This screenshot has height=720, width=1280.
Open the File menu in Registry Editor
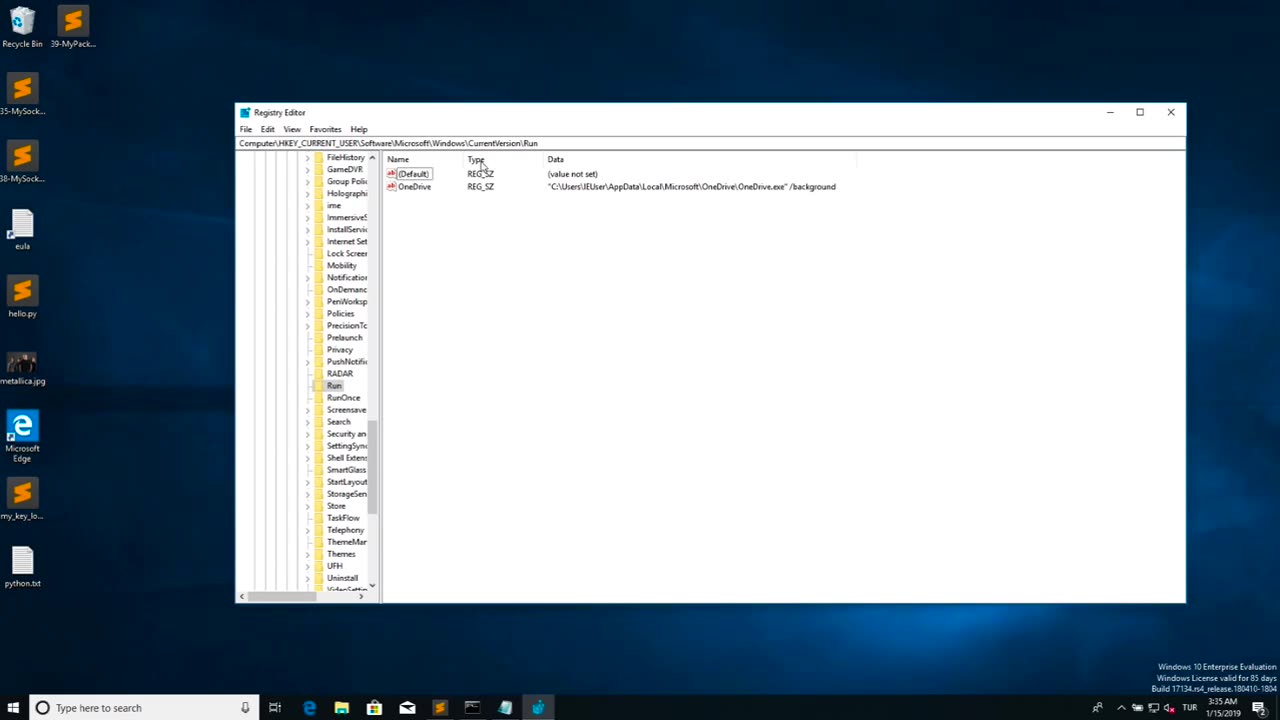(246, 129)
